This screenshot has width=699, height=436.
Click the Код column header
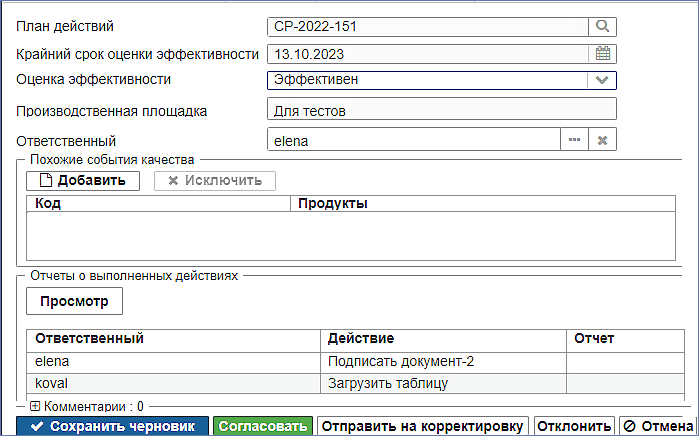tap(158, 203)
